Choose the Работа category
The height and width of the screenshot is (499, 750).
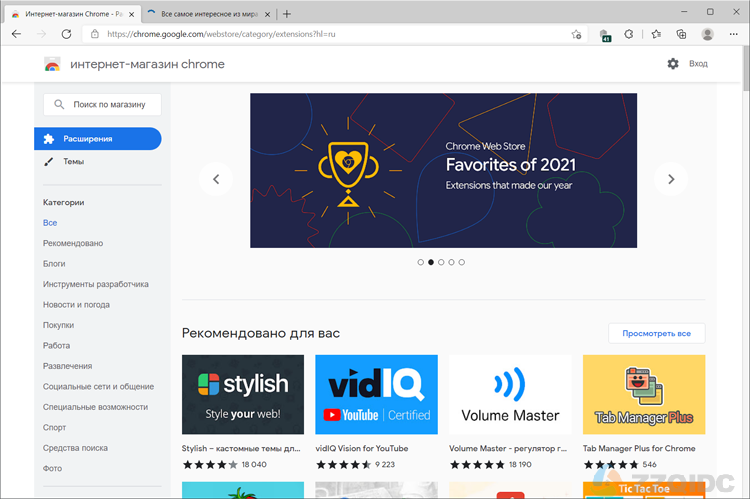click(56, 346)
